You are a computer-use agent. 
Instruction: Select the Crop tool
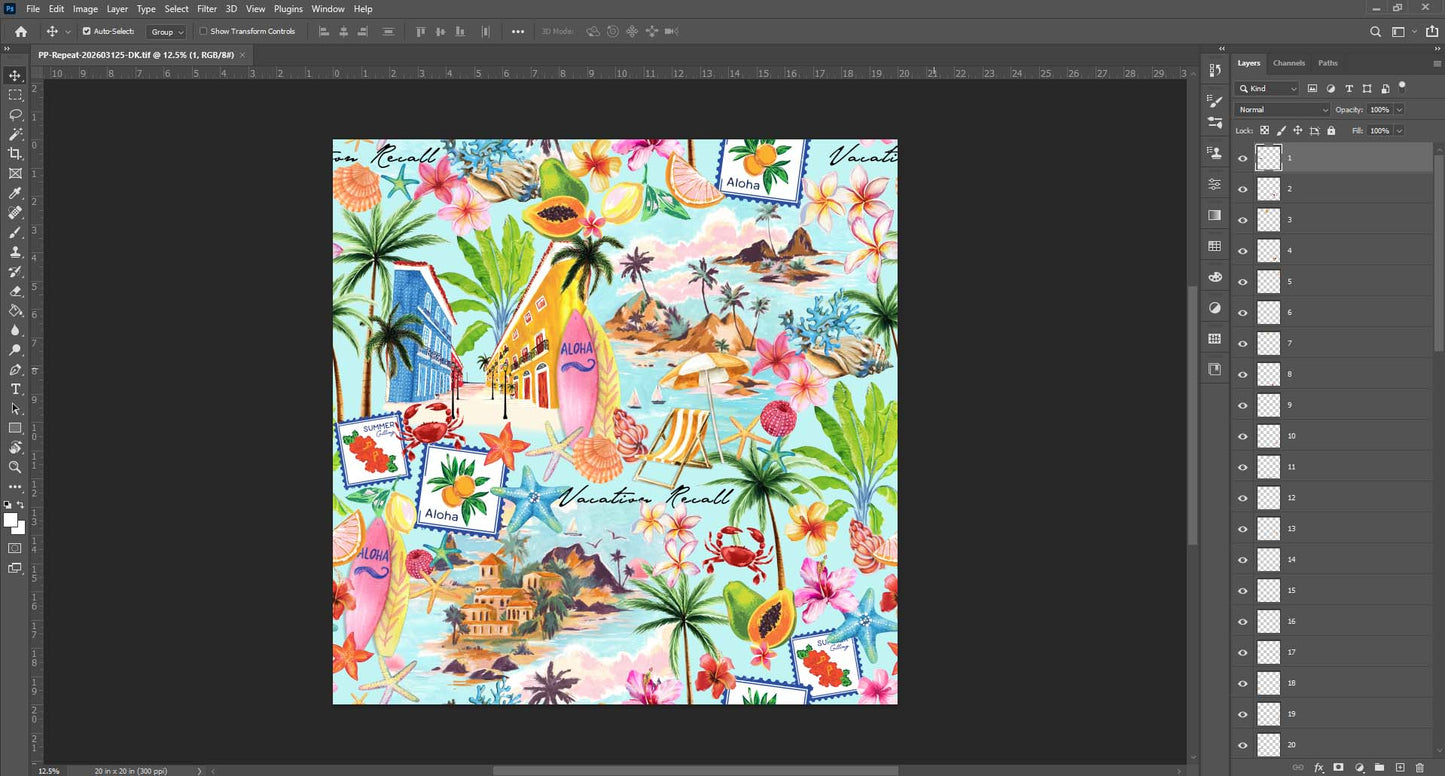click(15, 153)
